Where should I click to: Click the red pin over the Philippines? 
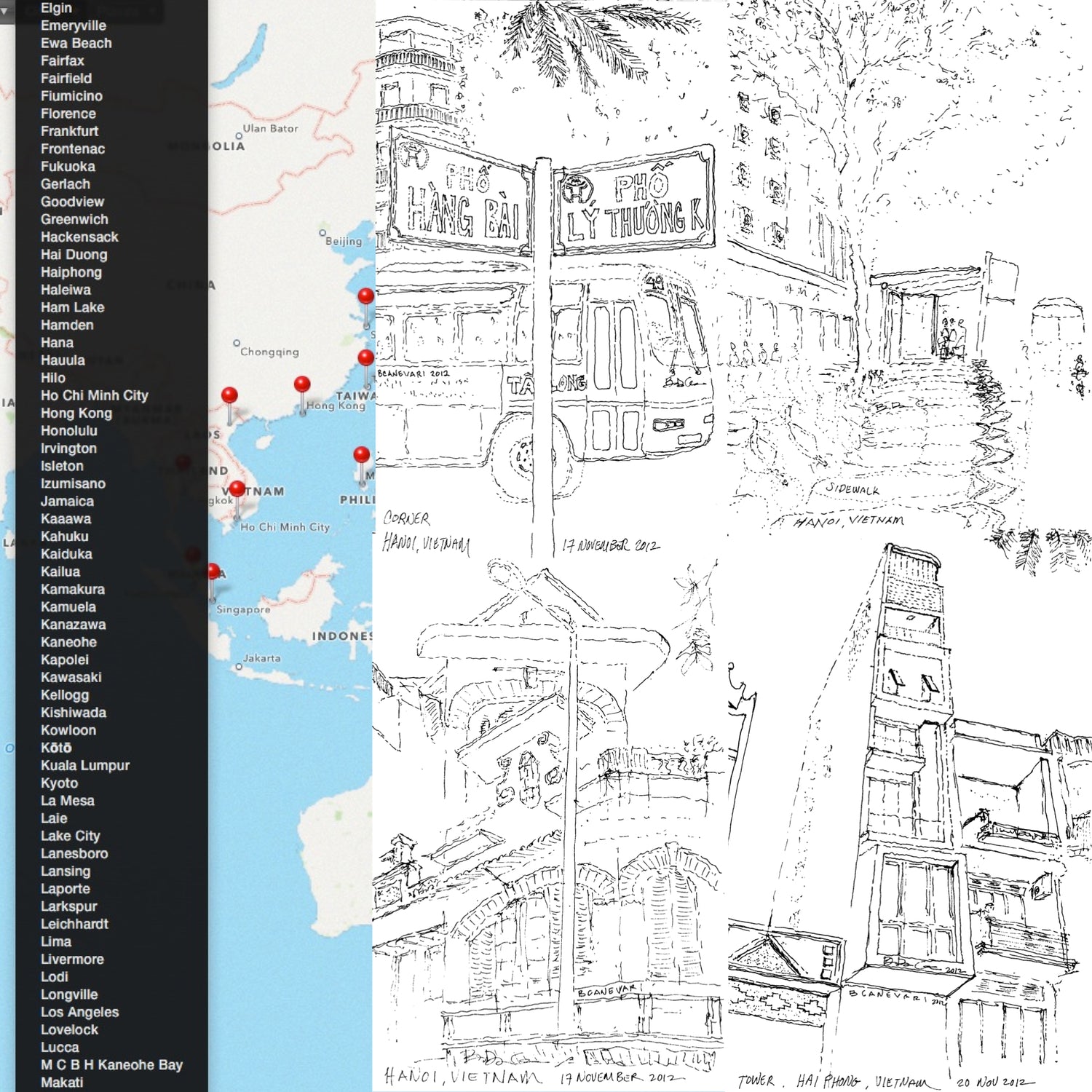(361, 456)
